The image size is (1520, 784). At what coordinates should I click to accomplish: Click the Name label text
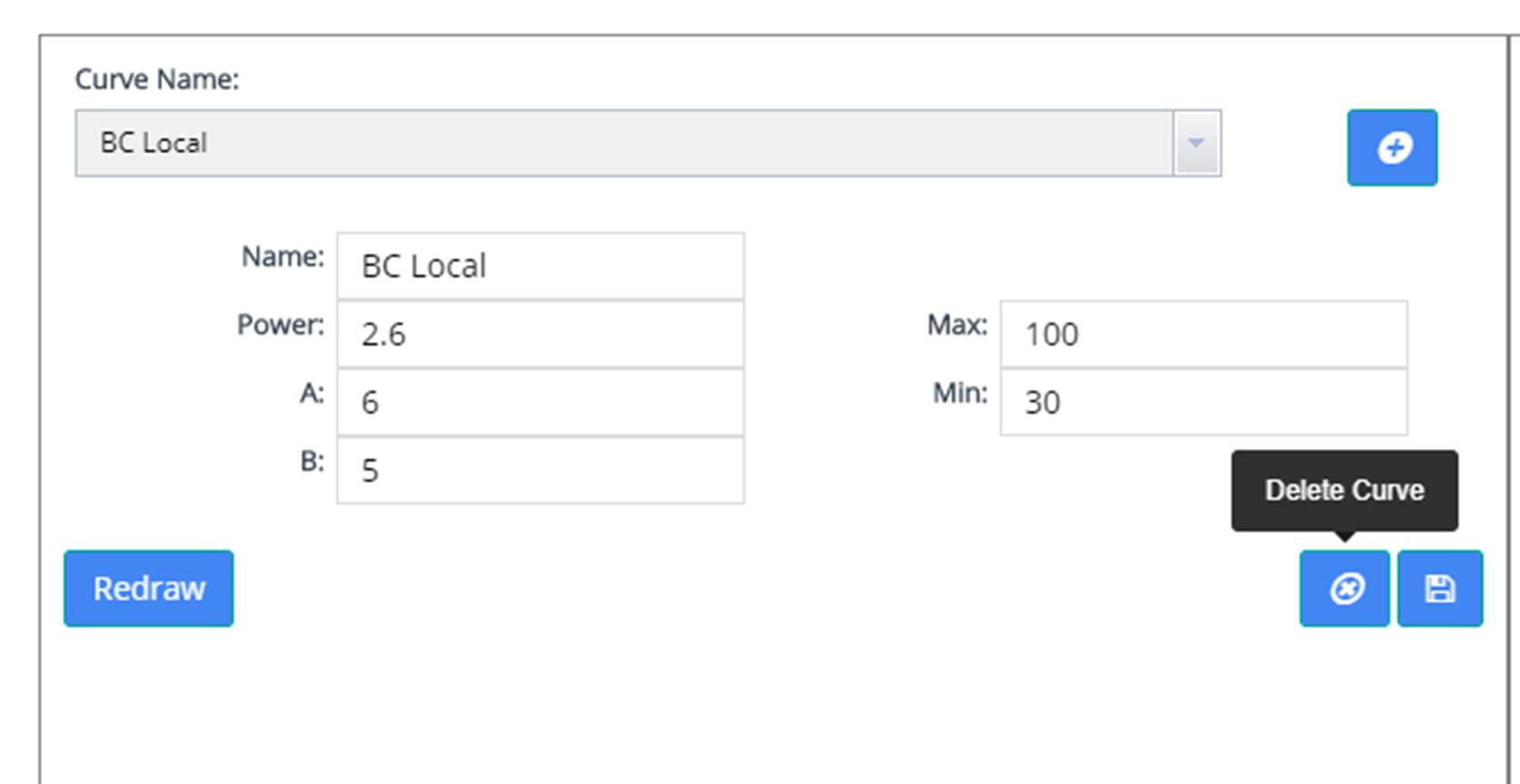click(x=283, y=257)
